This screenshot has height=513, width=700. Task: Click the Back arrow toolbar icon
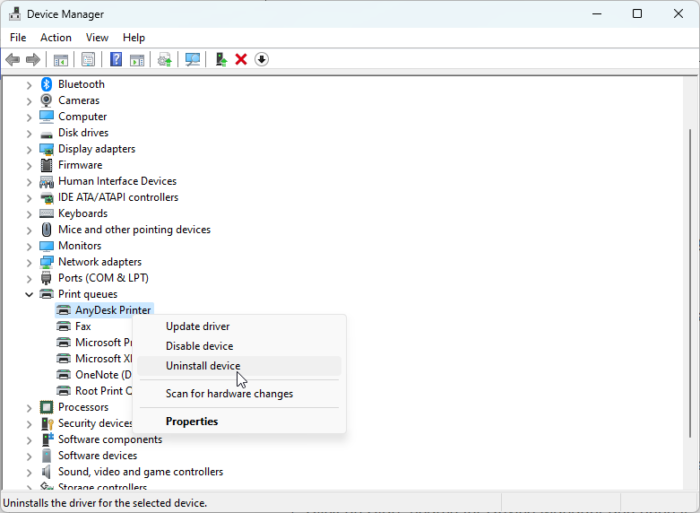[x=13, y=59]
